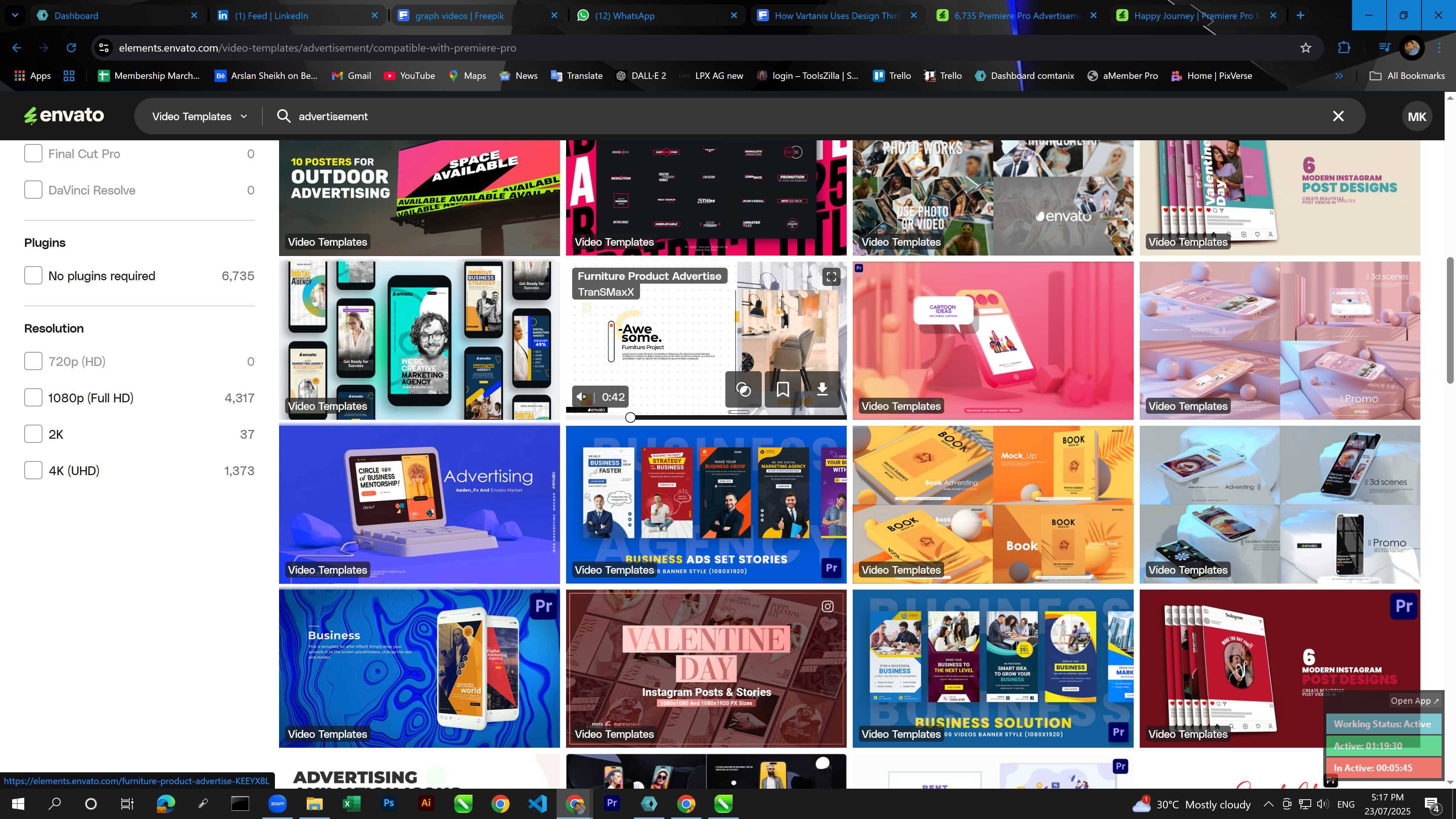
Task: Open Visual Studio Code from taskbar
Action: coord(538,803)
